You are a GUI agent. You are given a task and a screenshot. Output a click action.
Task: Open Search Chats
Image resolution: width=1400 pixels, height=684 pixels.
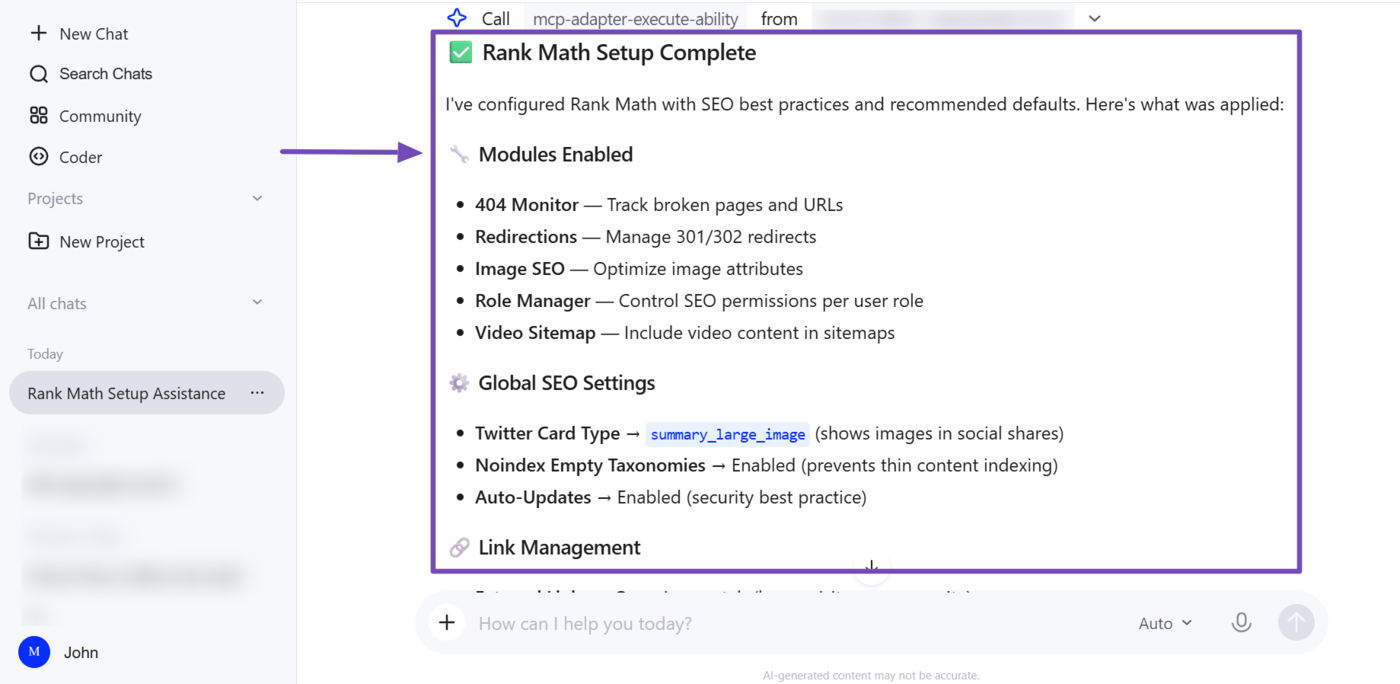tap(90, 74)
